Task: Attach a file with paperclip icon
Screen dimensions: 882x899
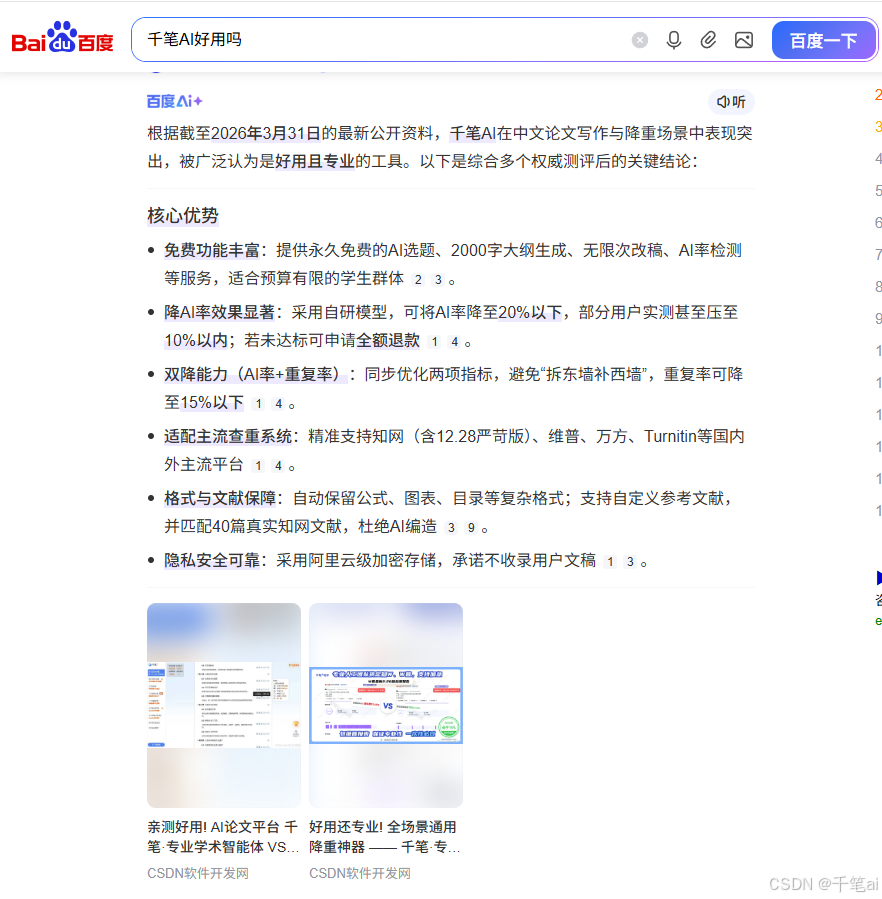Action: pos(709,40)
